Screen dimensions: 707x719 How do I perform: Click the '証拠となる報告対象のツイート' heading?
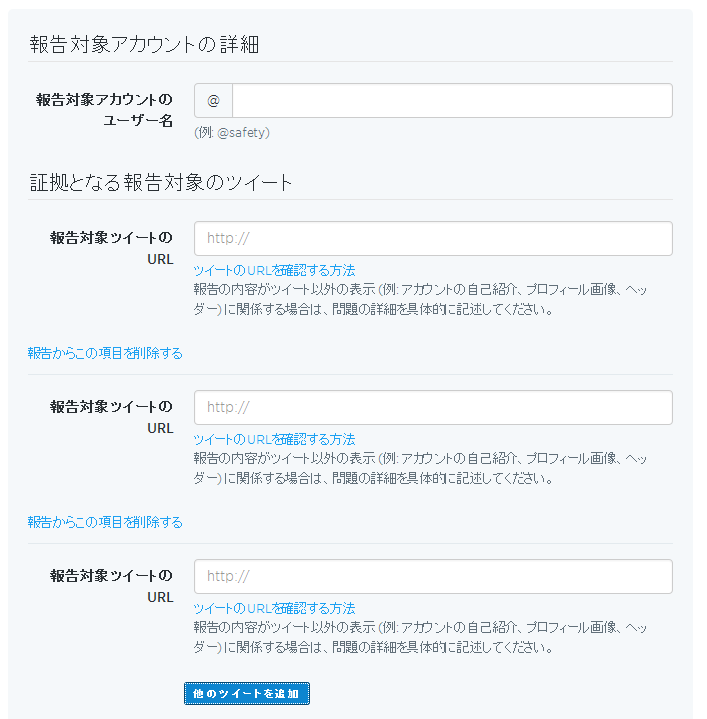click(x=160, y=182)
